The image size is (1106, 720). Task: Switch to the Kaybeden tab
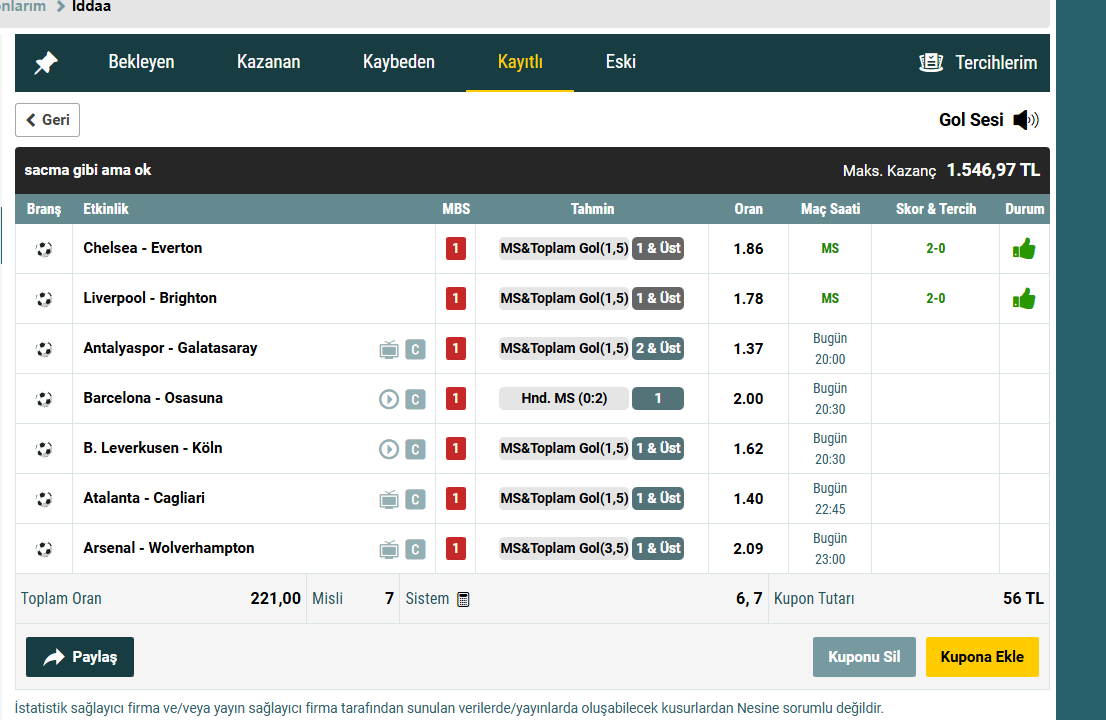point(399,62)
